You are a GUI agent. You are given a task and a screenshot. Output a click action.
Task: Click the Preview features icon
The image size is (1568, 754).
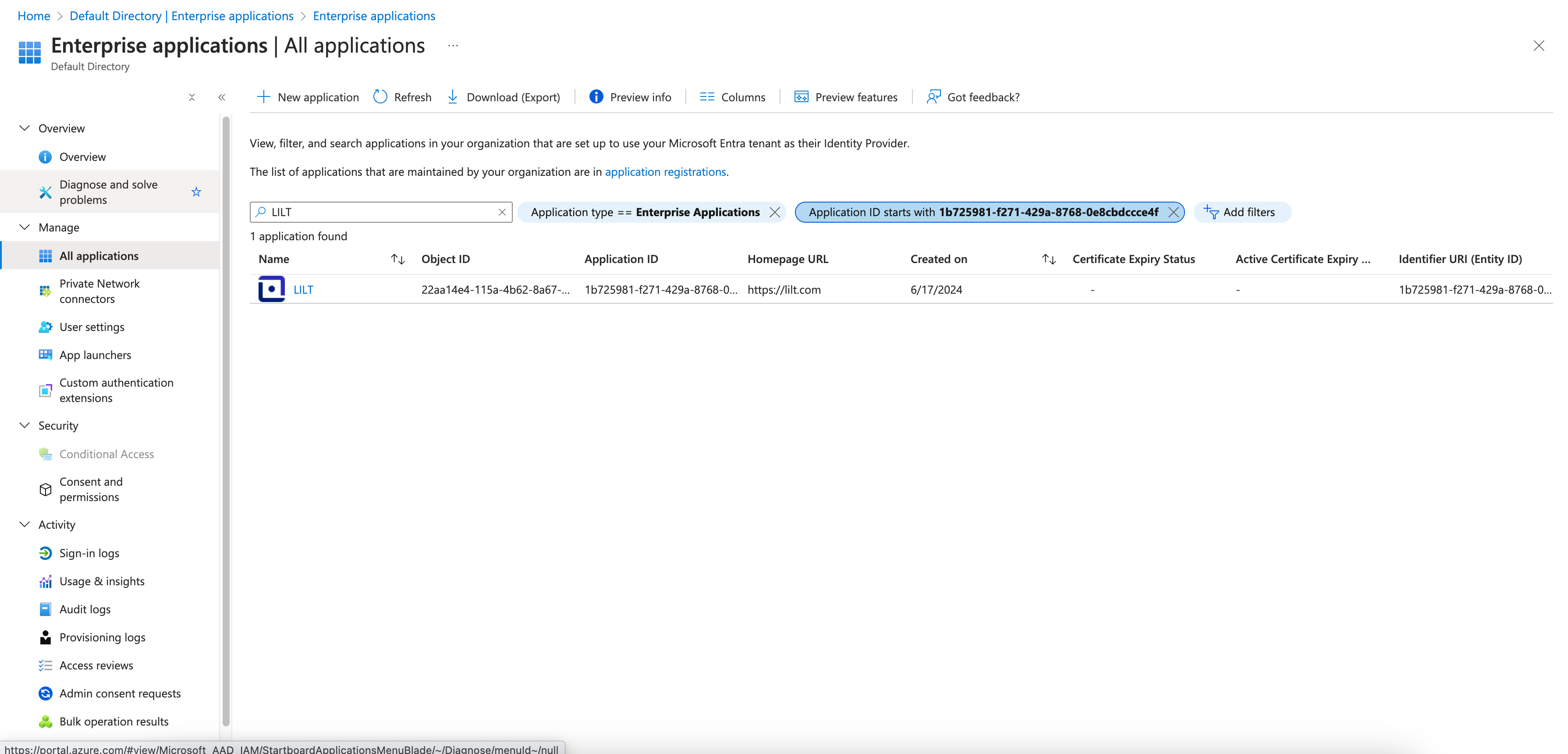801,97
